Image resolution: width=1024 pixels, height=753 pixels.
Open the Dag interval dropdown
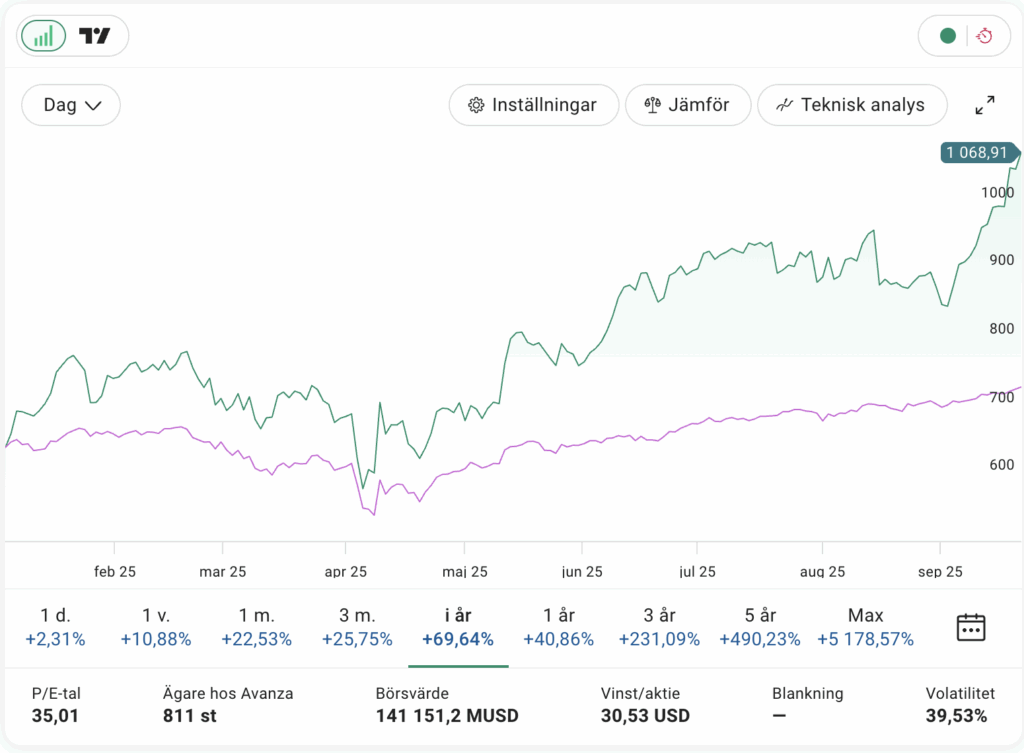click(x=71, y=105)
